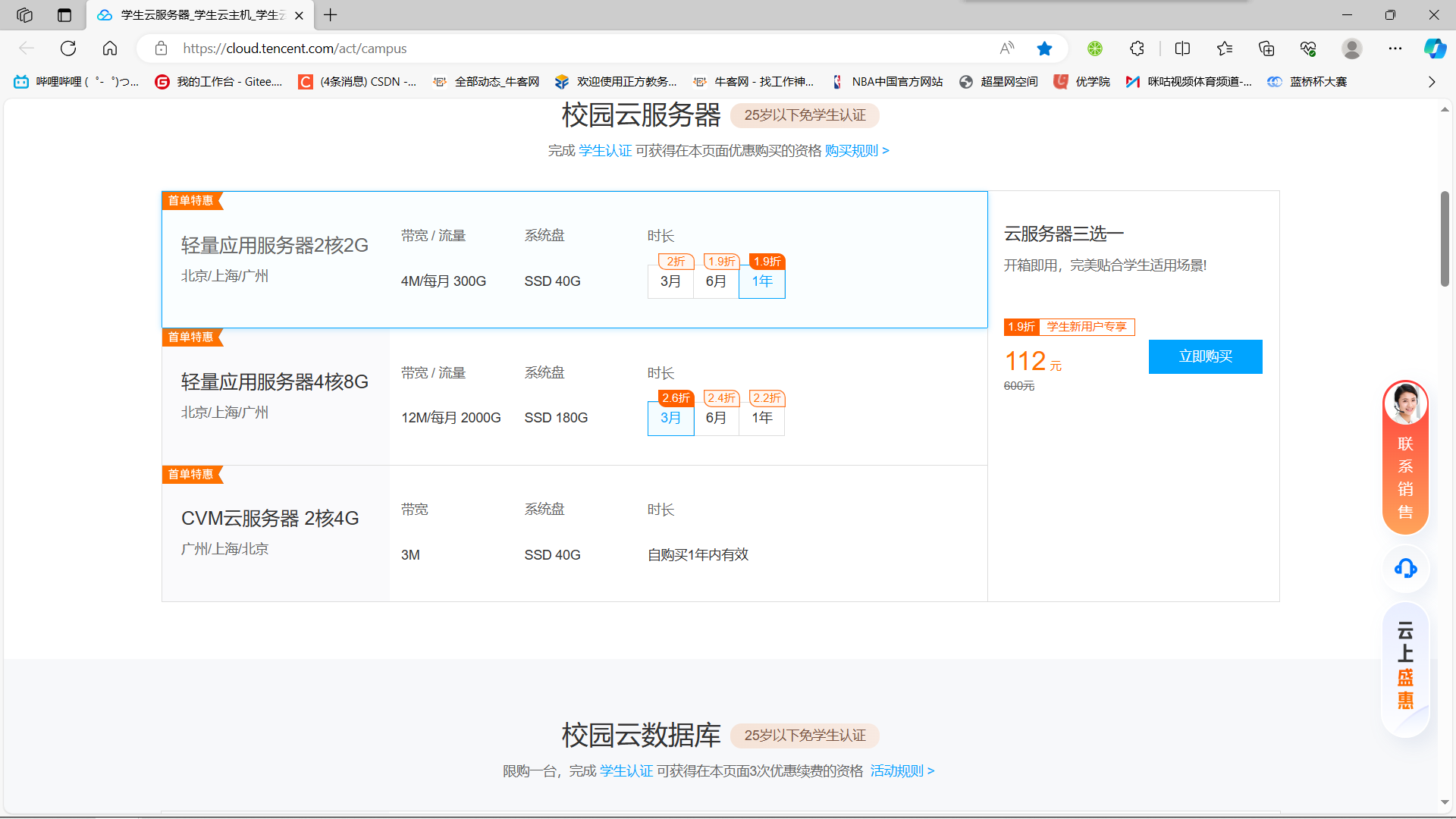Enable read aloud from the address bar
Viewport: 1456px width, 819px height.
click(x=1007, y=49)
